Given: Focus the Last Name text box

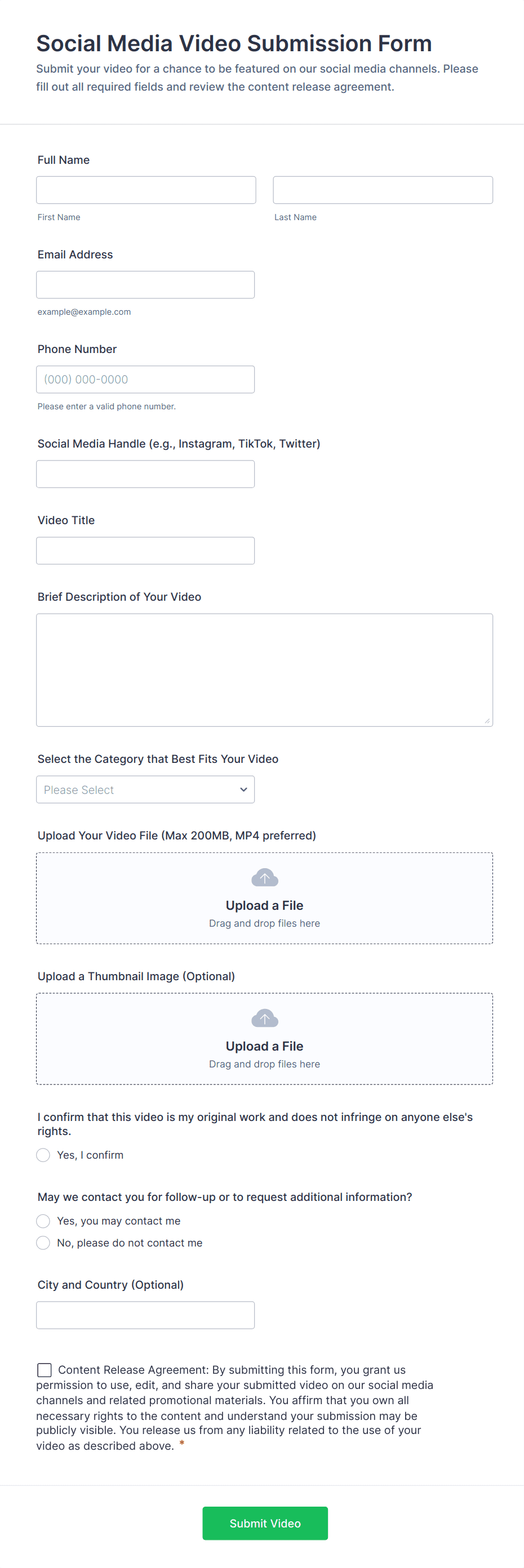Looking at the screenshot, I should [x=383, y=190].
